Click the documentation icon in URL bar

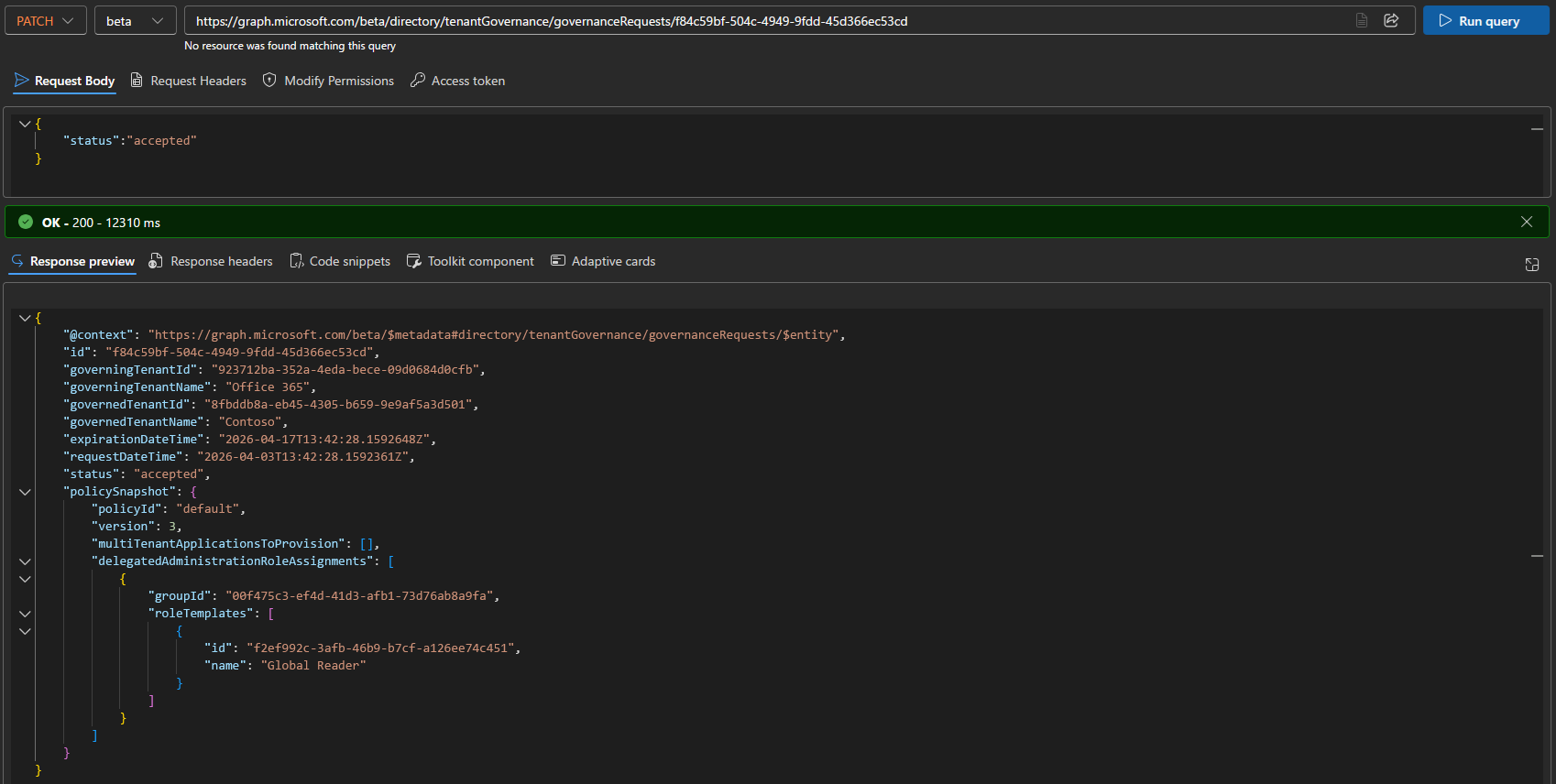(1362, 20)
